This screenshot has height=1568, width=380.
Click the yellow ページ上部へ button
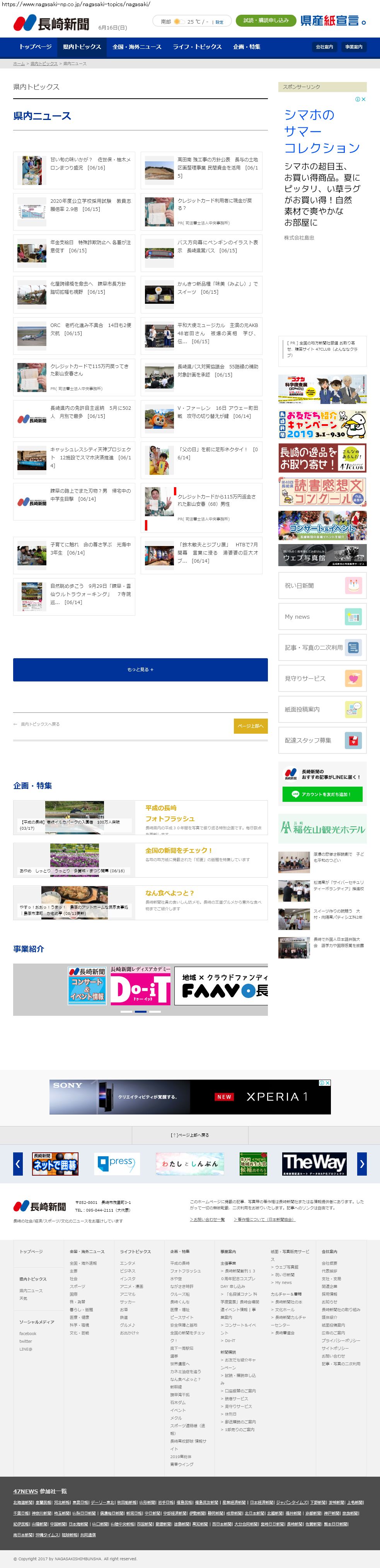(x=250, y=726)
